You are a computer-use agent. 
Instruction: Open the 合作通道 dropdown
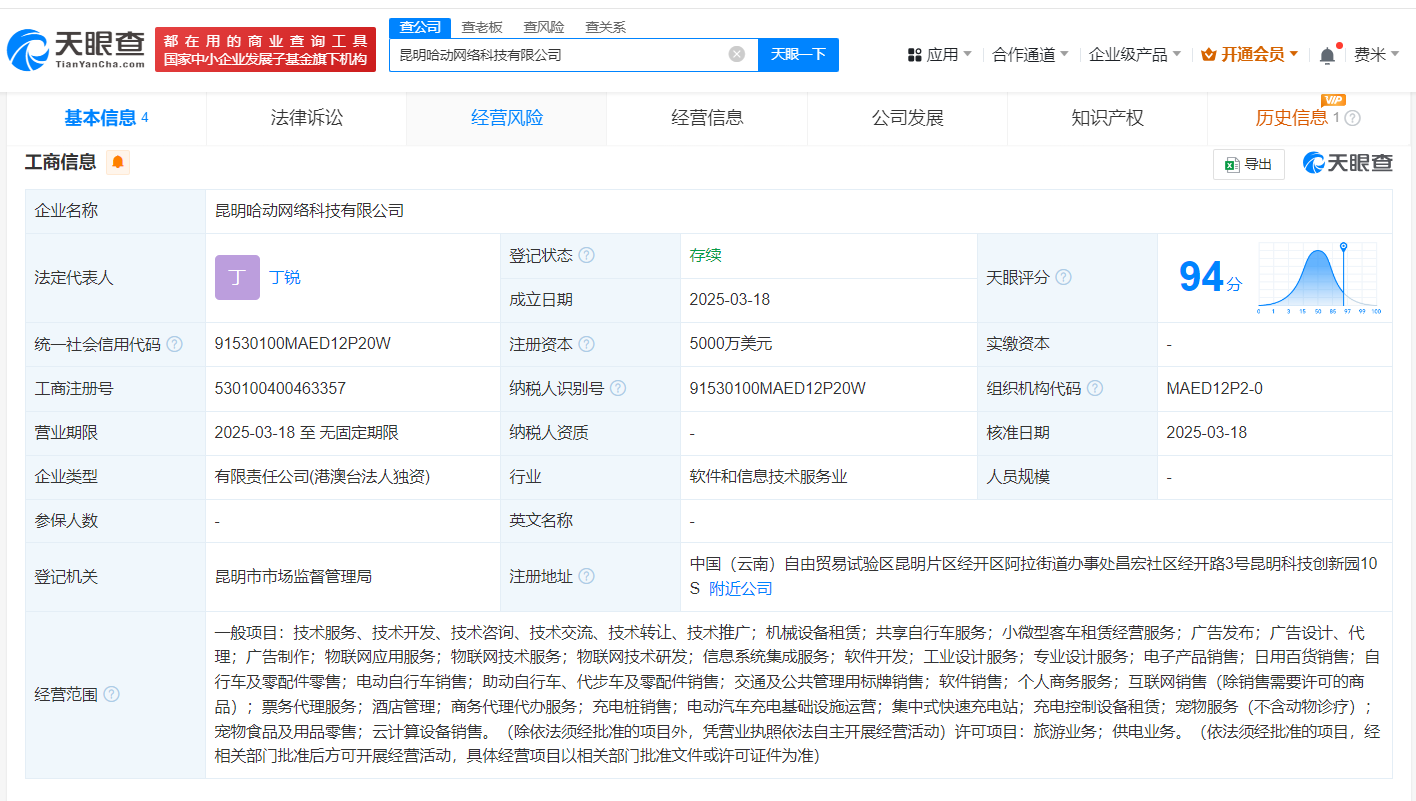1030,55
